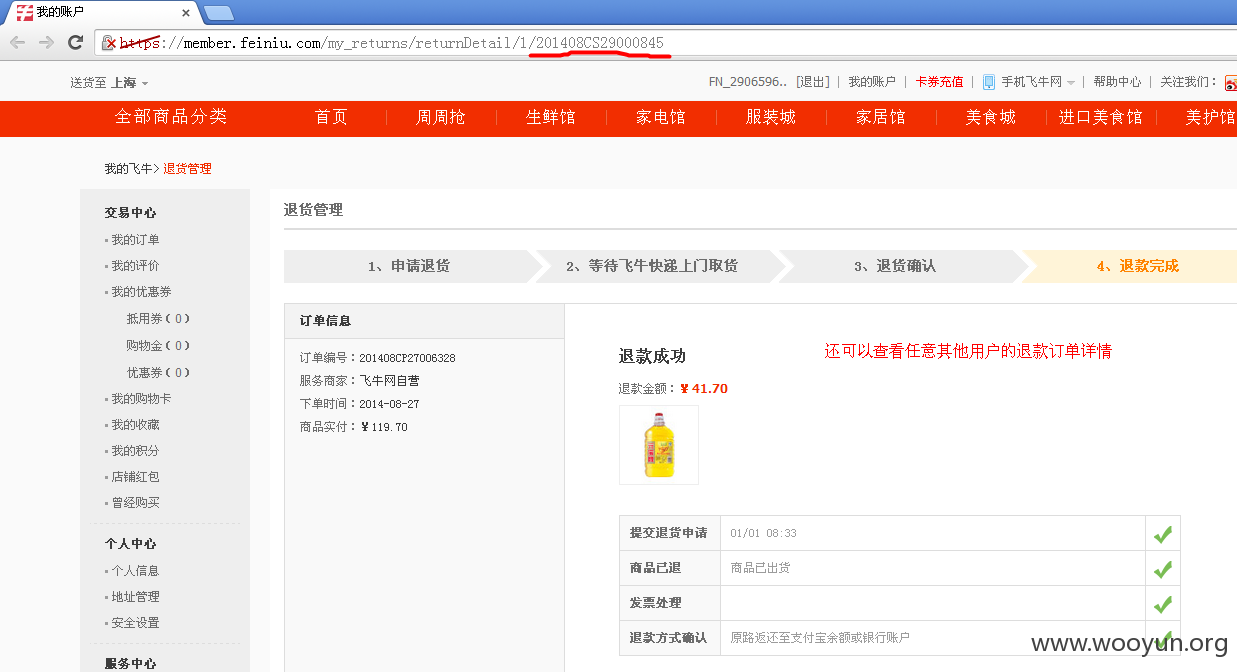Click the browser forward arrow

pyautogui.click(x=46, y=42)
